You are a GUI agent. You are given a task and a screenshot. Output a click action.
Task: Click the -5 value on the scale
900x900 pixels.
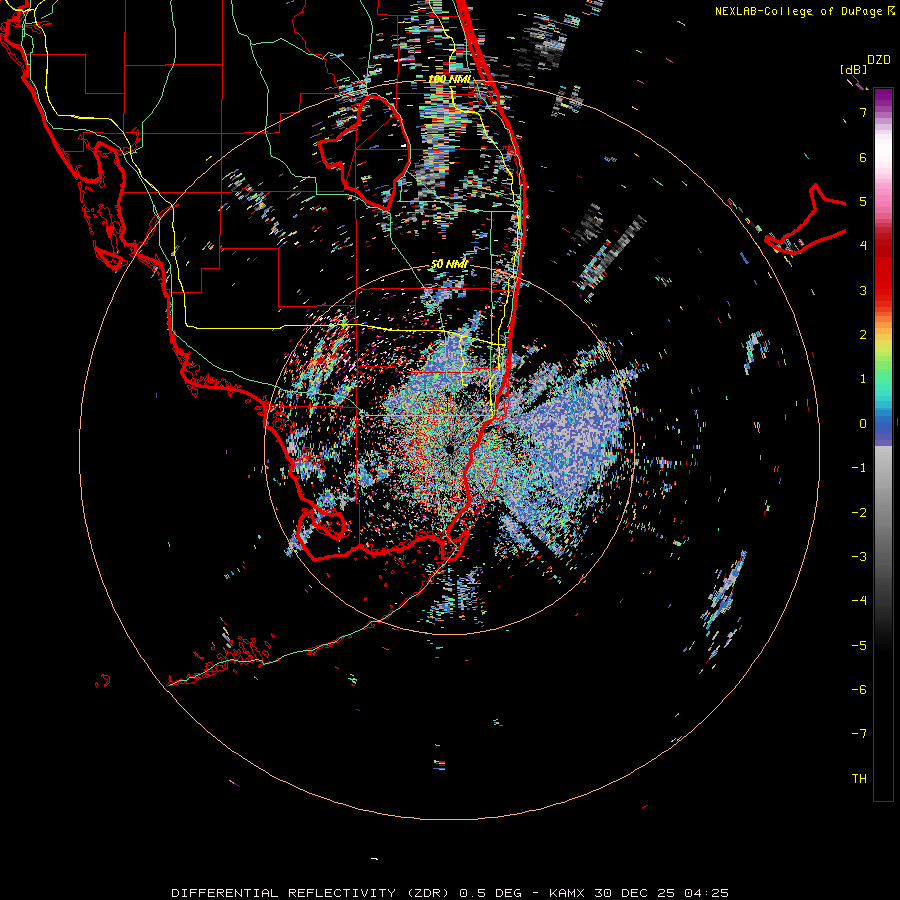pos(859,646)
